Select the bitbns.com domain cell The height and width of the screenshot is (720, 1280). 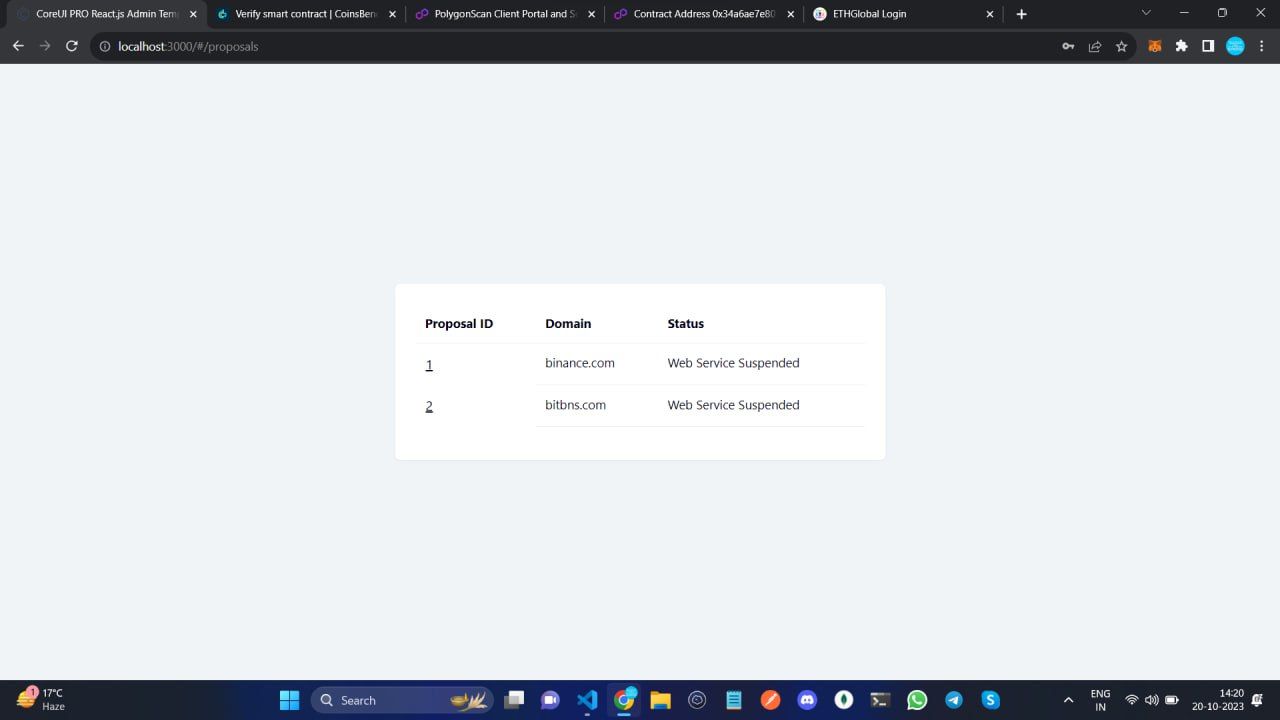coord(575,405)
